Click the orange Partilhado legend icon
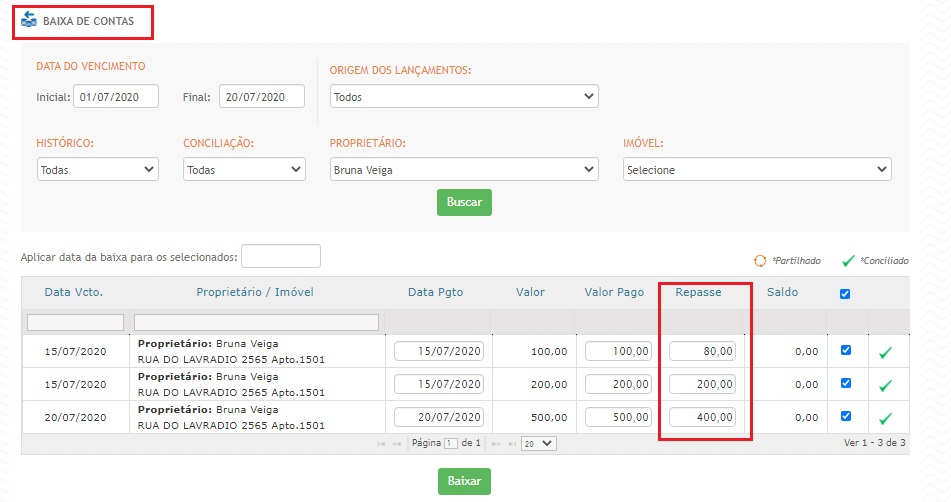Image resolution: width=951 pixels, height=502 pixels. coord(760,261)
